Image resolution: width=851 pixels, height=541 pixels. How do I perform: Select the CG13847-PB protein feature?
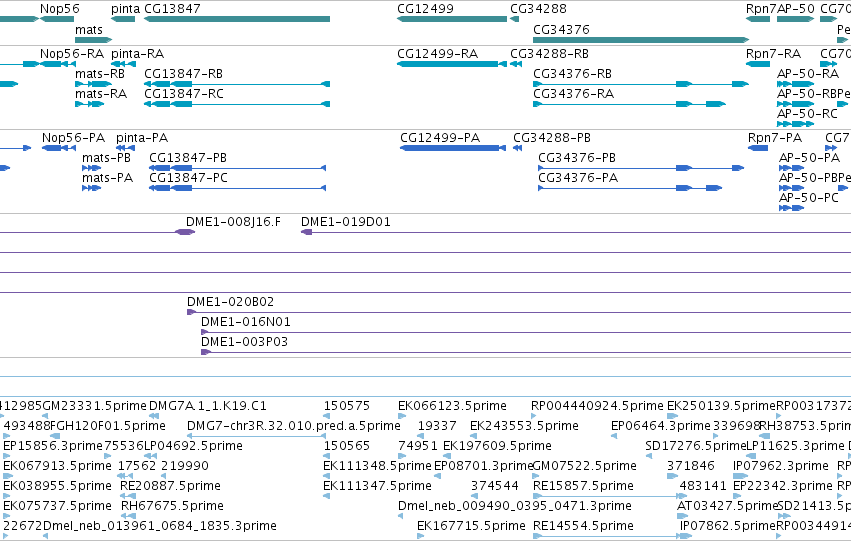pos(238,168)
